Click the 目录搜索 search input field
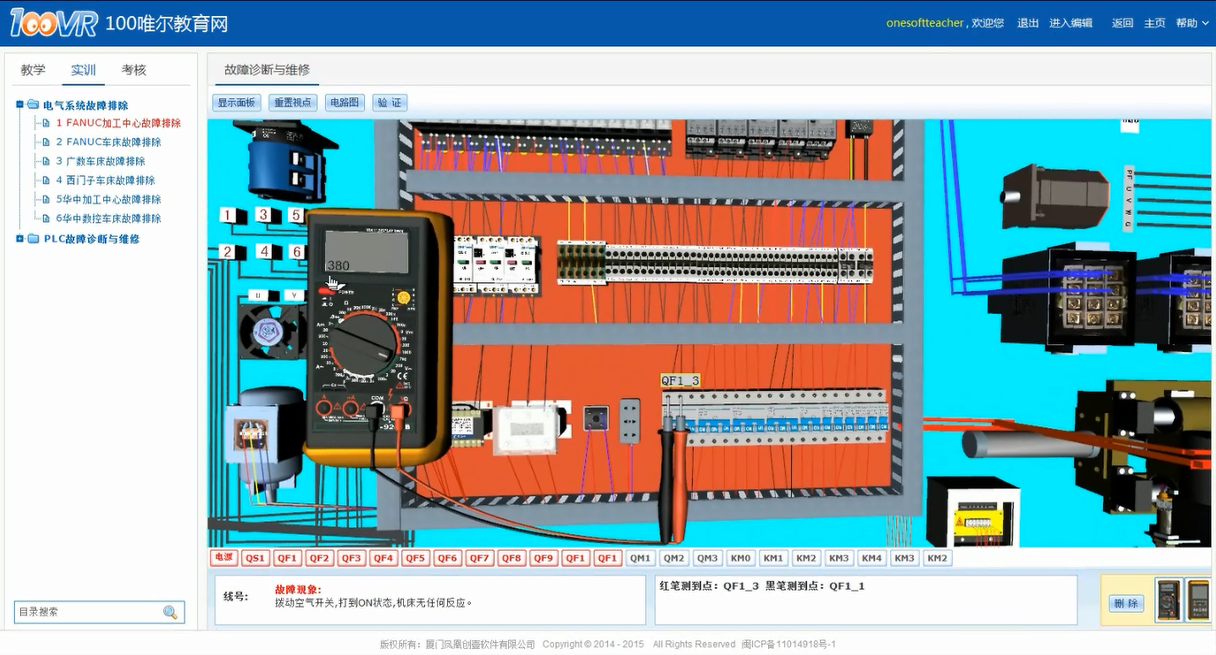Image resolution: width=1216 pixels, height=655 pixels. [88, 612]
